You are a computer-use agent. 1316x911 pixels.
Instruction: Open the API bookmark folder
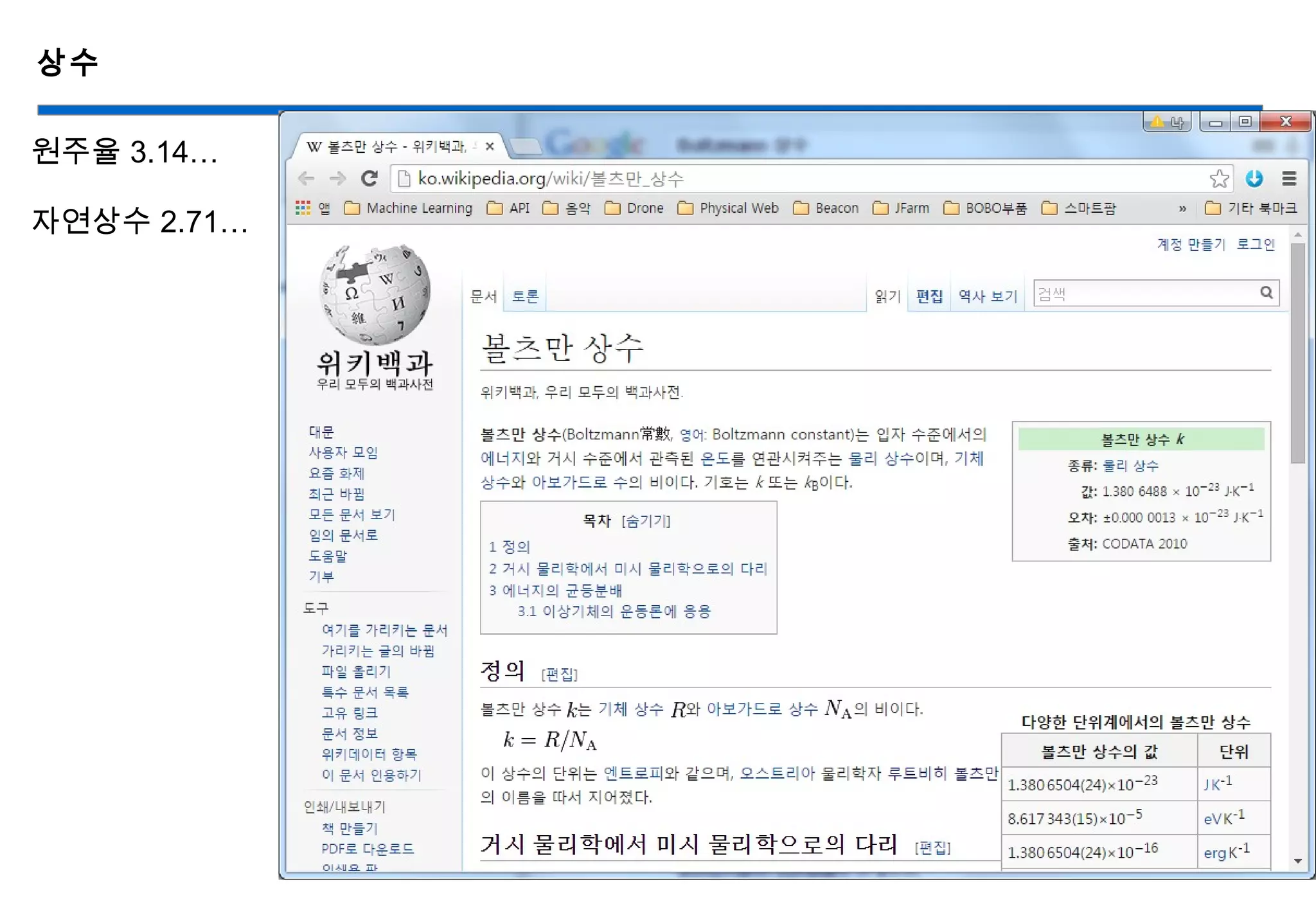pos(508,208)
